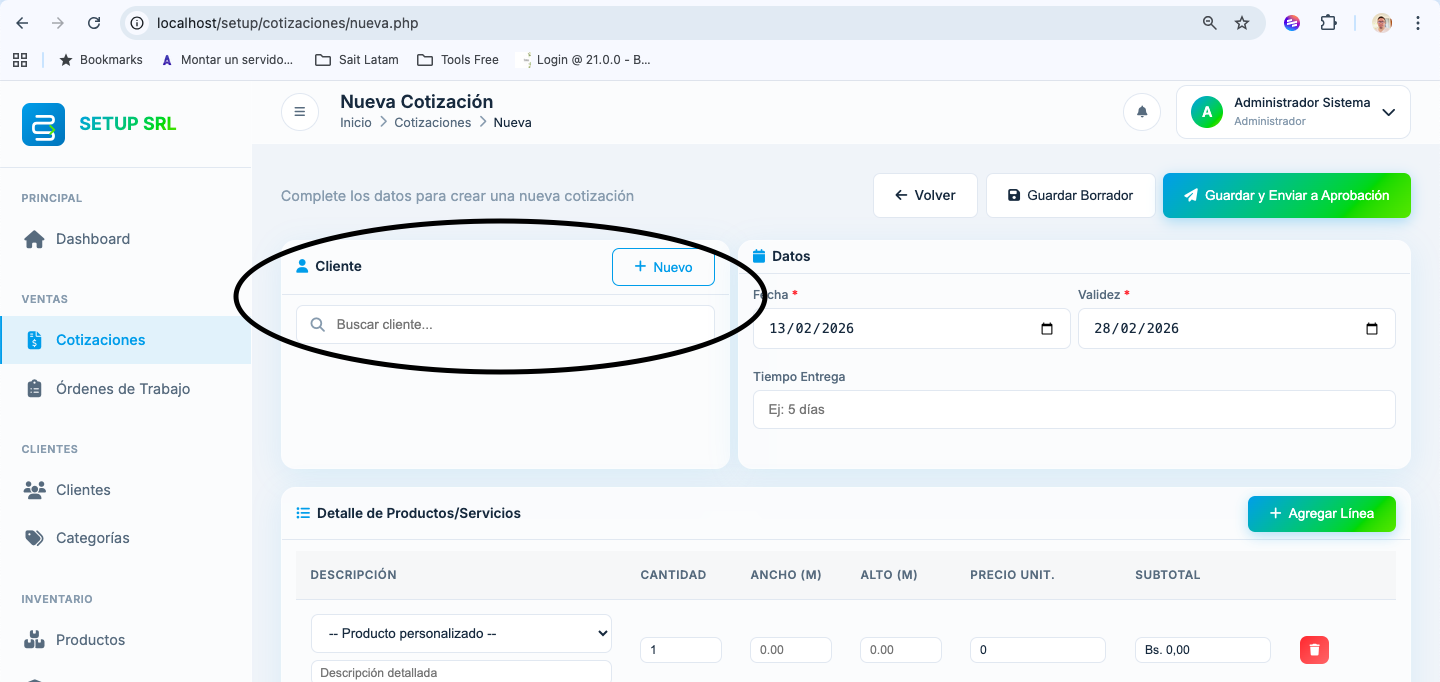
Task: Click the green A user avatar
Action: click(1207, 112)
